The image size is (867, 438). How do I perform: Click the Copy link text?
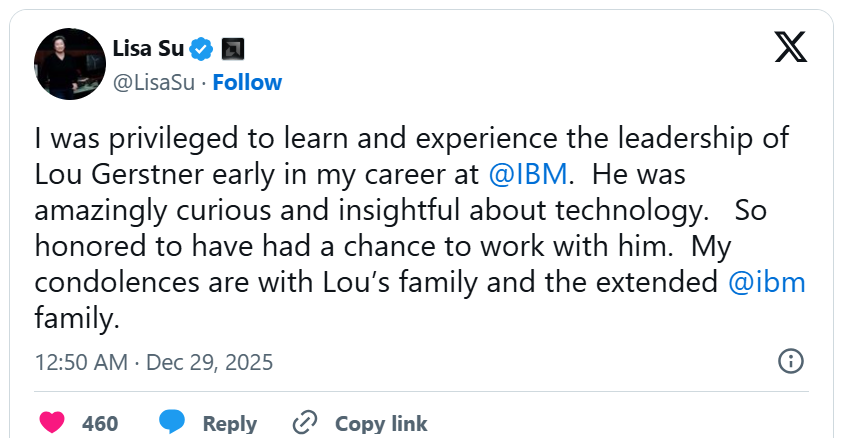pos(381,423)
